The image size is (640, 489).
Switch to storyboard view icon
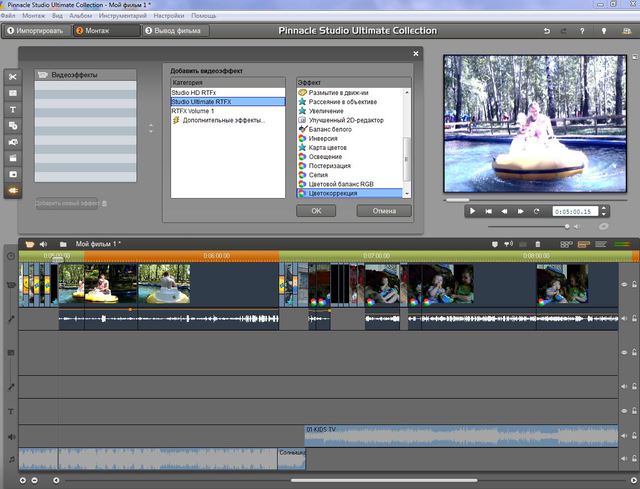[x=566, y=244]
